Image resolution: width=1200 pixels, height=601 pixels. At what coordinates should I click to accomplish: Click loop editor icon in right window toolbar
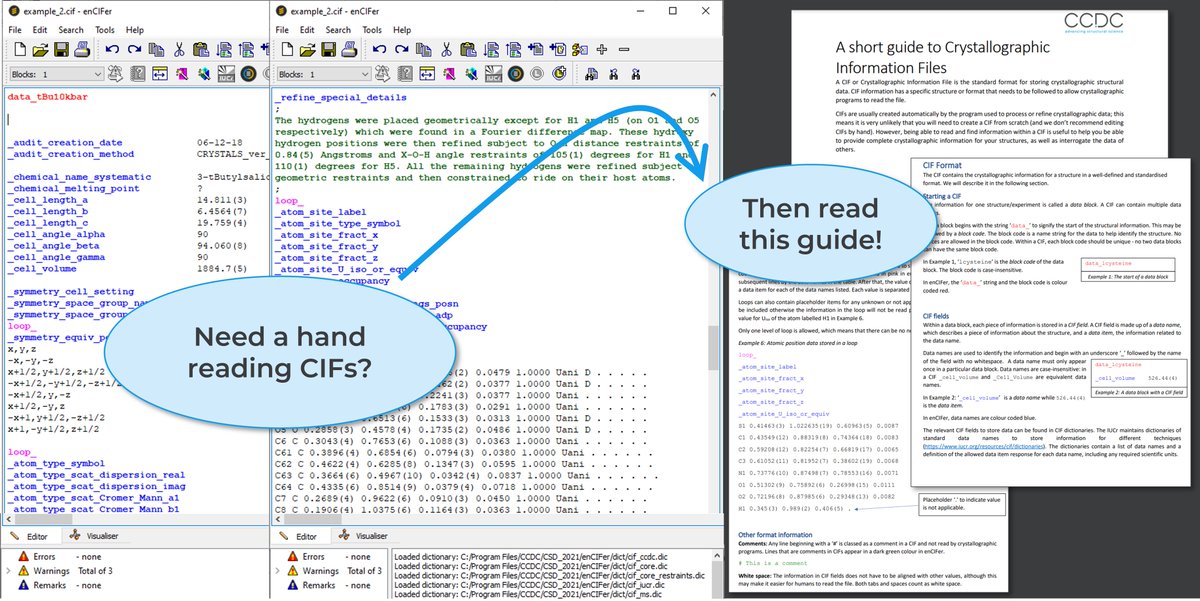coord(427,74)
